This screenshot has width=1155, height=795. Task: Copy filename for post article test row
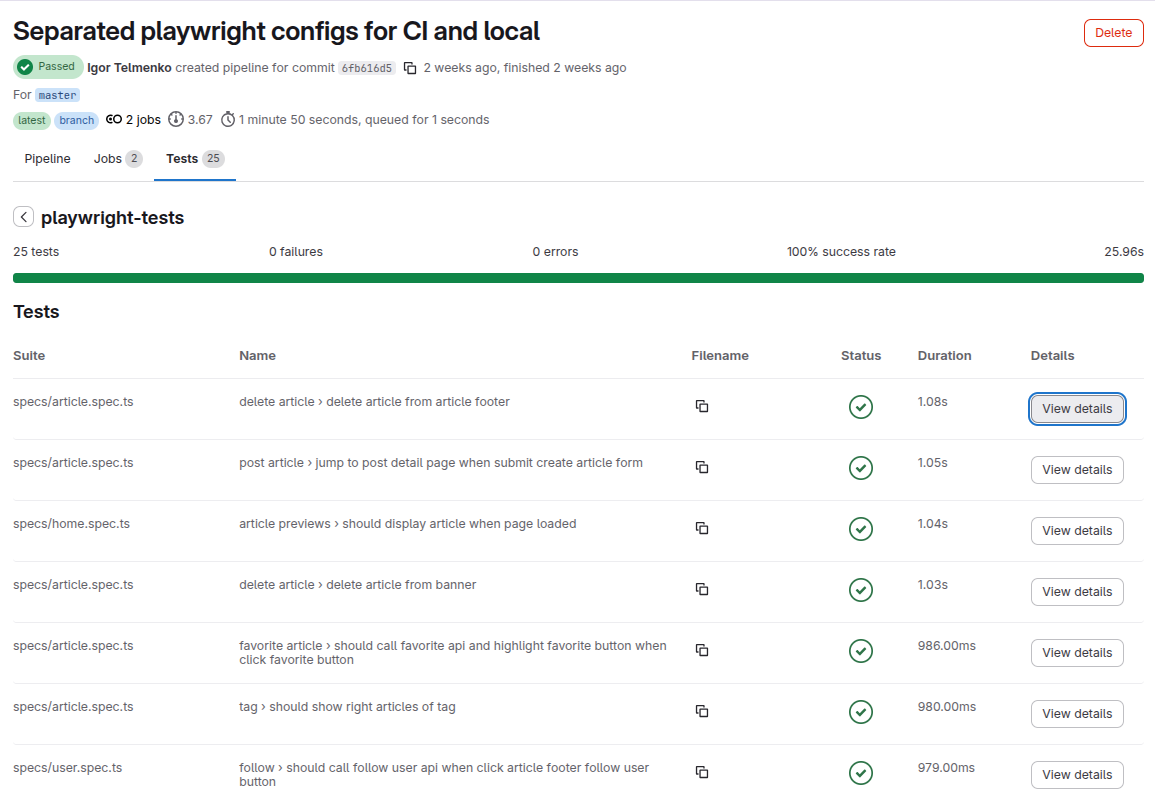click(702, 467)
